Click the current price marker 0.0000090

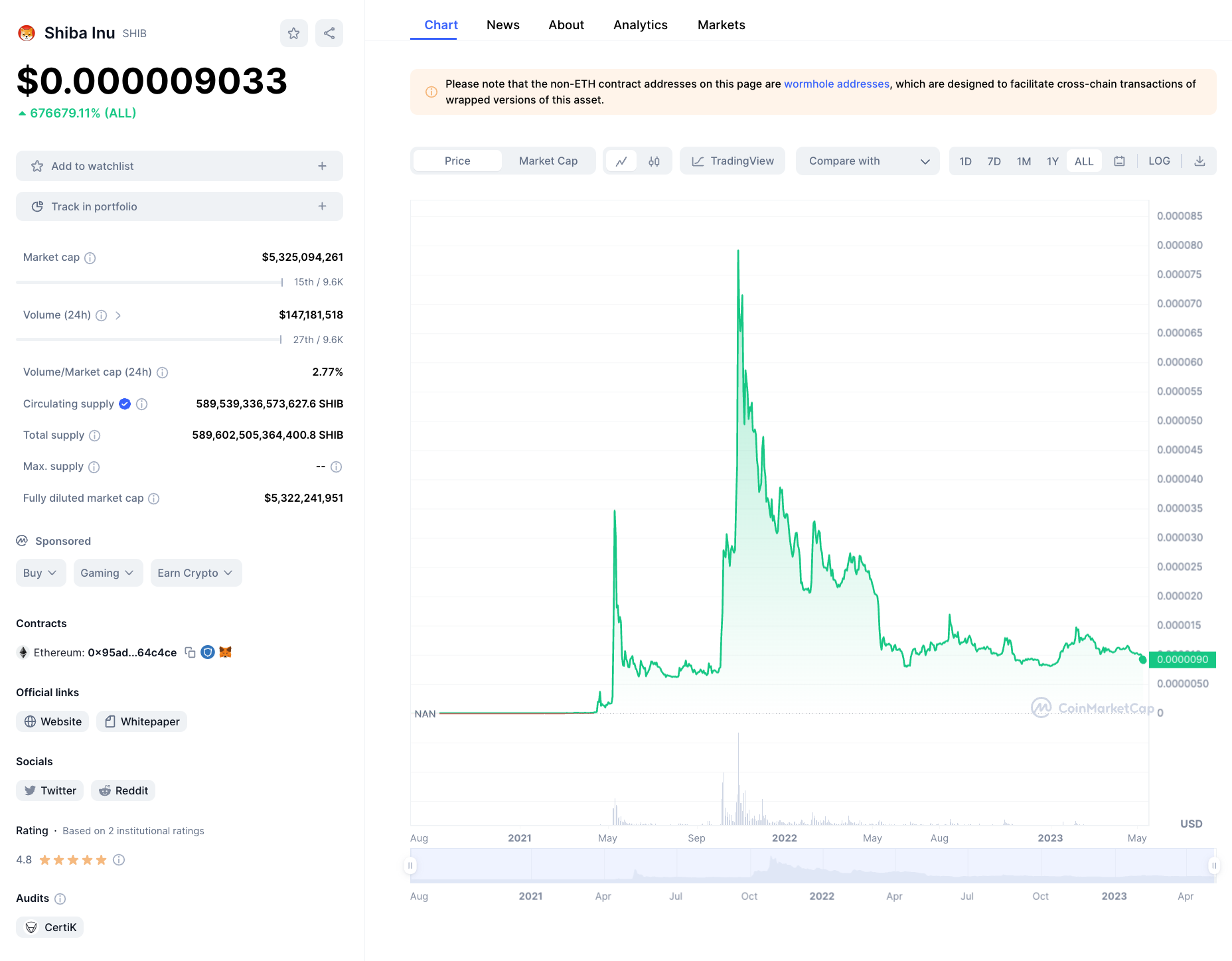coord(1182,660)
